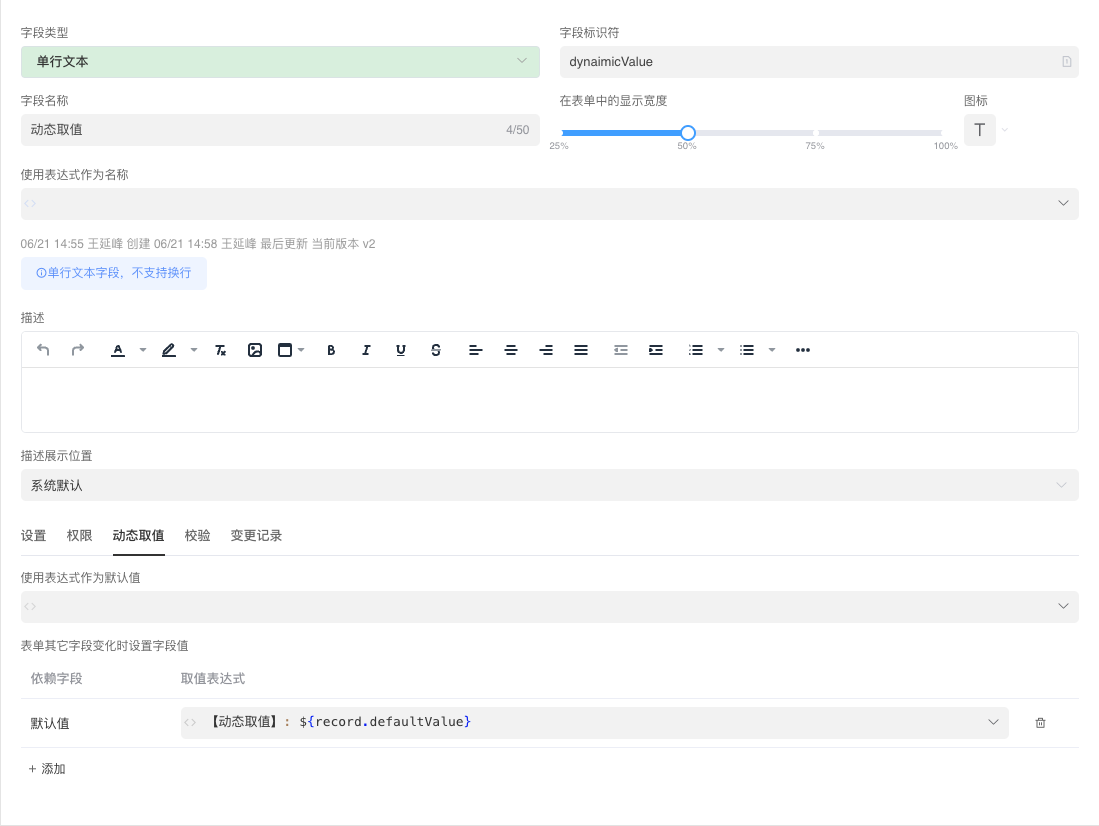Switch to the 校验 tab

[x=198, y=536]
